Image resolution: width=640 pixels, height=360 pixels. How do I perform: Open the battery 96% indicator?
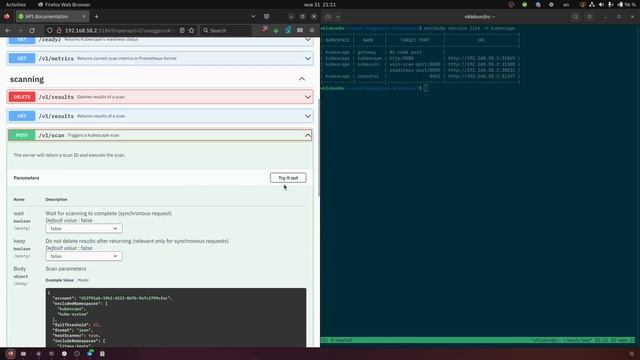(x=627, y=4)
